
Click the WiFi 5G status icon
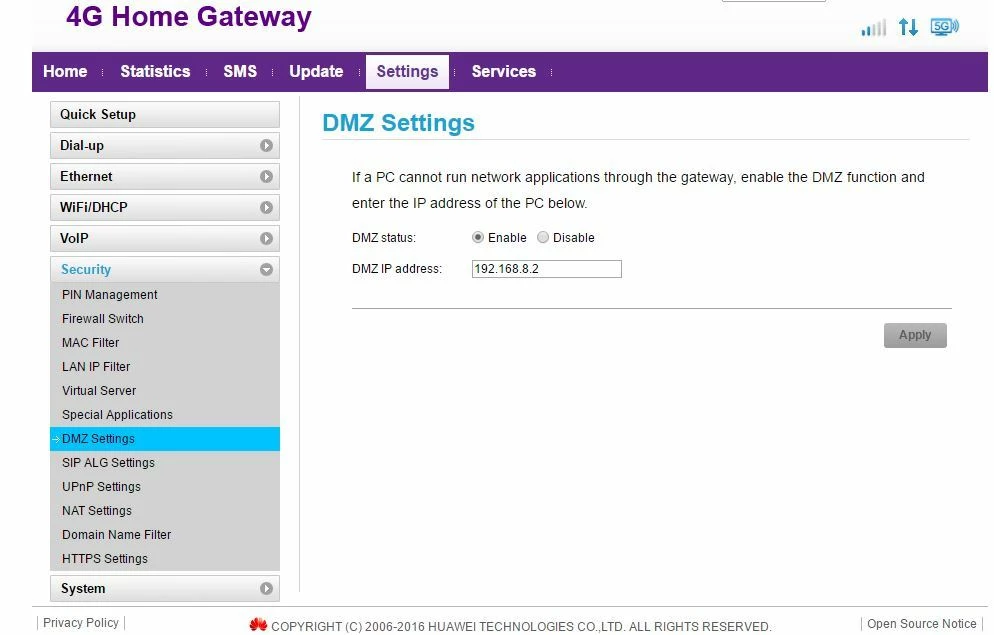tap(944, 27)
